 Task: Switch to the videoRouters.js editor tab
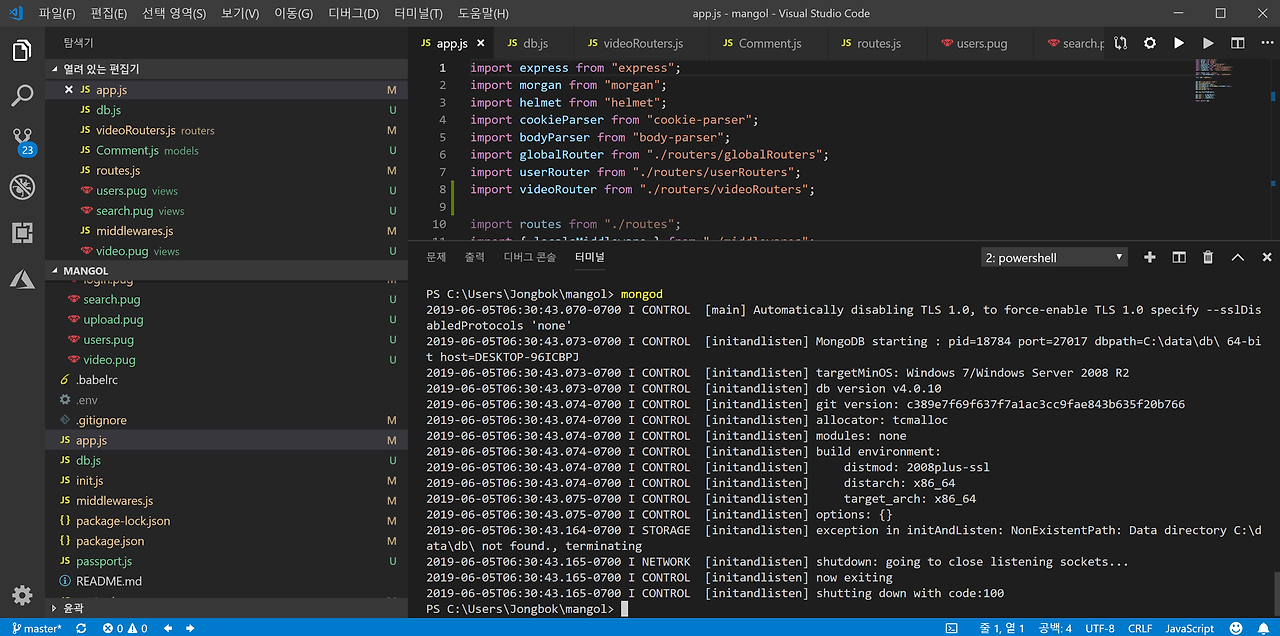click(x=643, y=43)
